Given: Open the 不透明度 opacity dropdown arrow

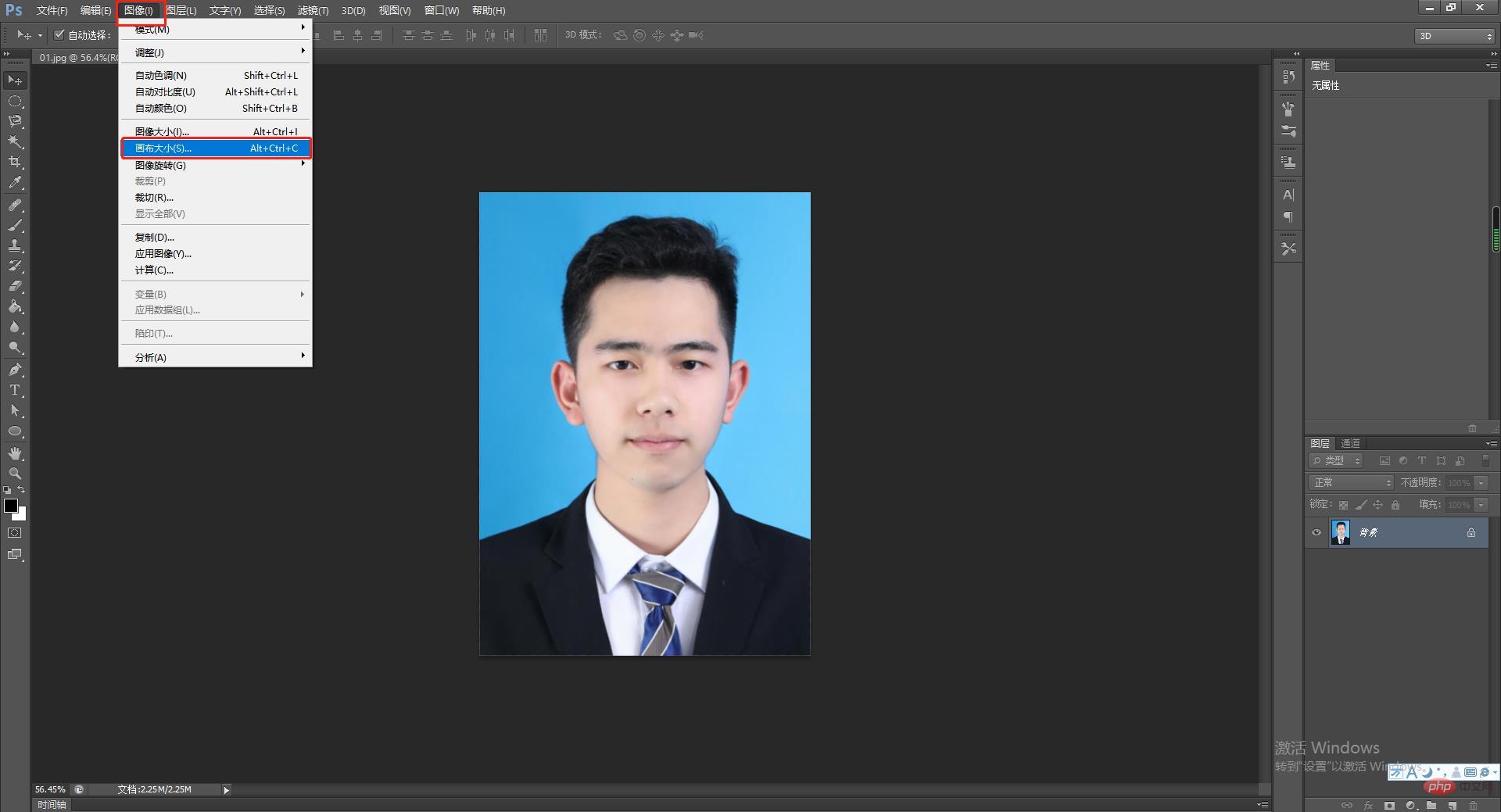Looking at the screenshot, I should click(1481, 483).
